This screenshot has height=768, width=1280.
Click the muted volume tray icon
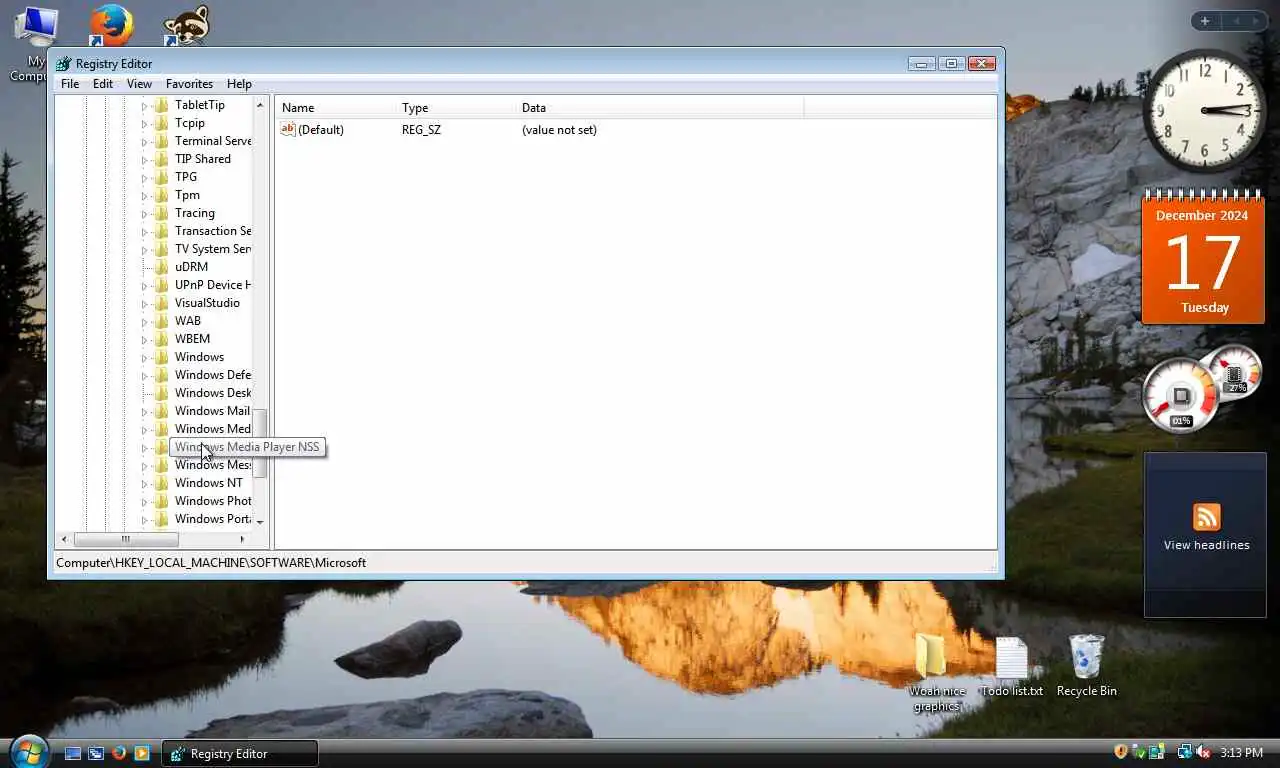pos(1202,752)
